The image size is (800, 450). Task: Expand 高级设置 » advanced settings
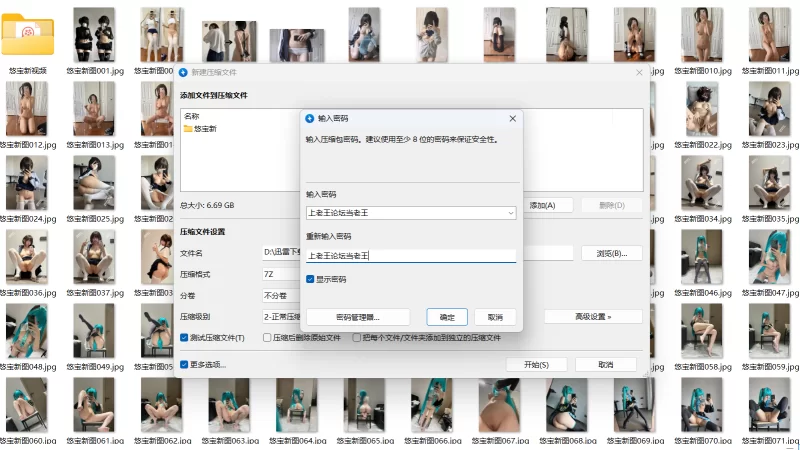pyautogui.click(x=593, y=316)
